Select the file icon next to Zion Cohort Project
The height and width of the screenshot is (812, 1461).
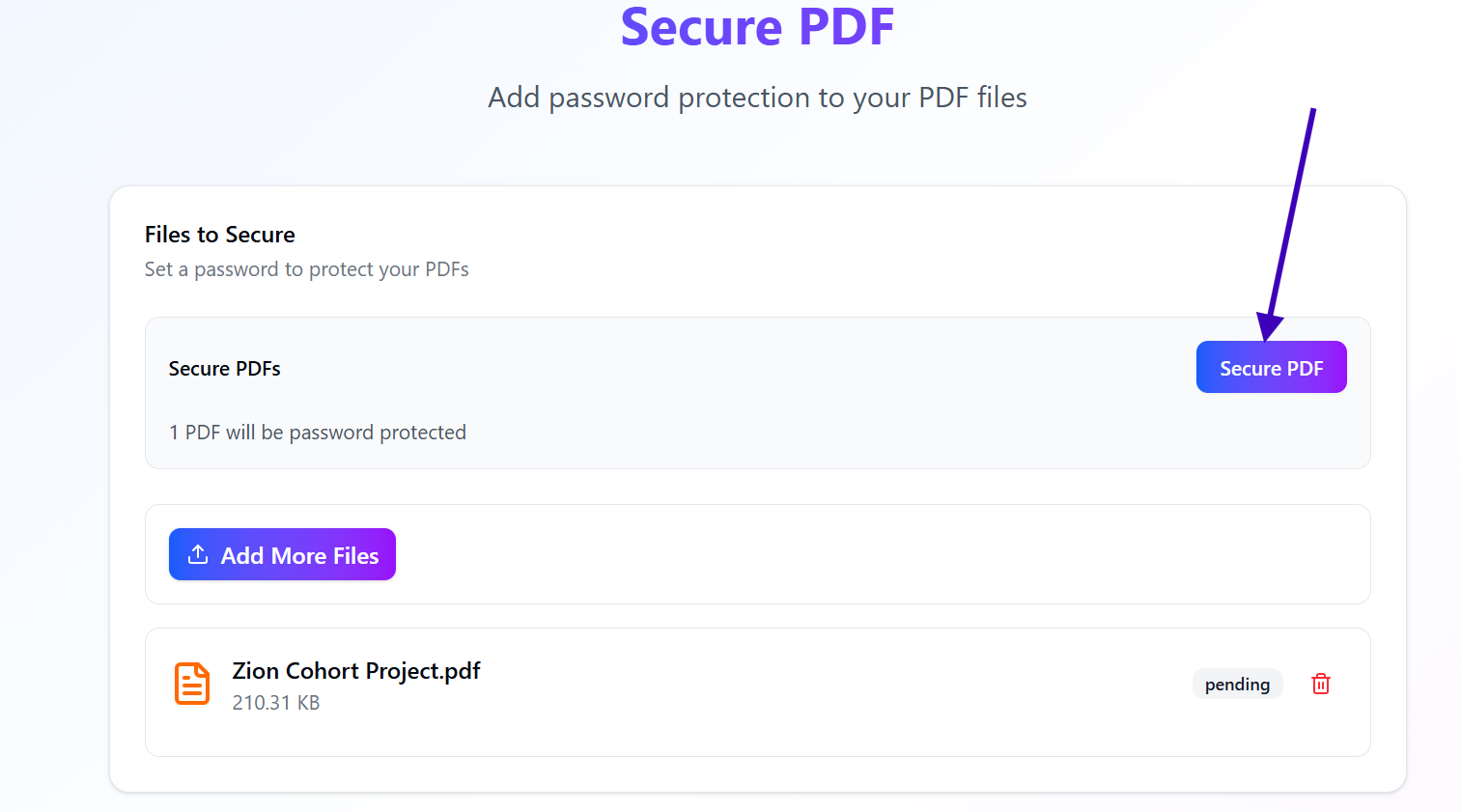192,684
